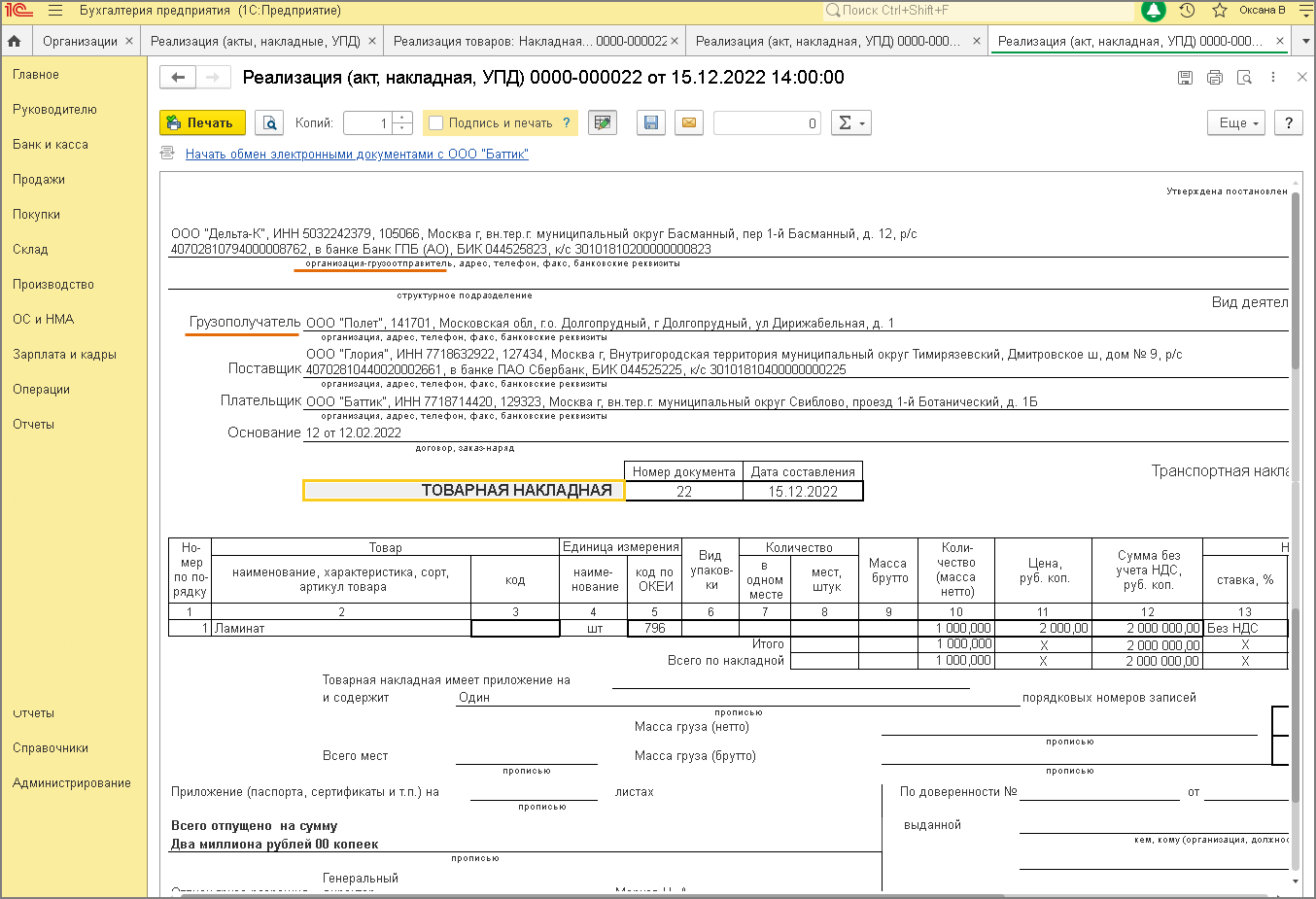Send the document by email
The image size is (1316, 899).
pos(689,123)
